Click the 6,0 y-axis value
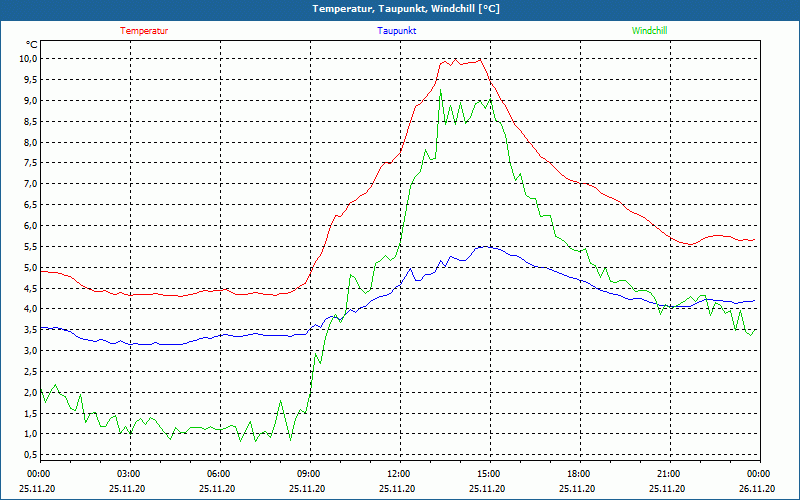 click(31, 226)
